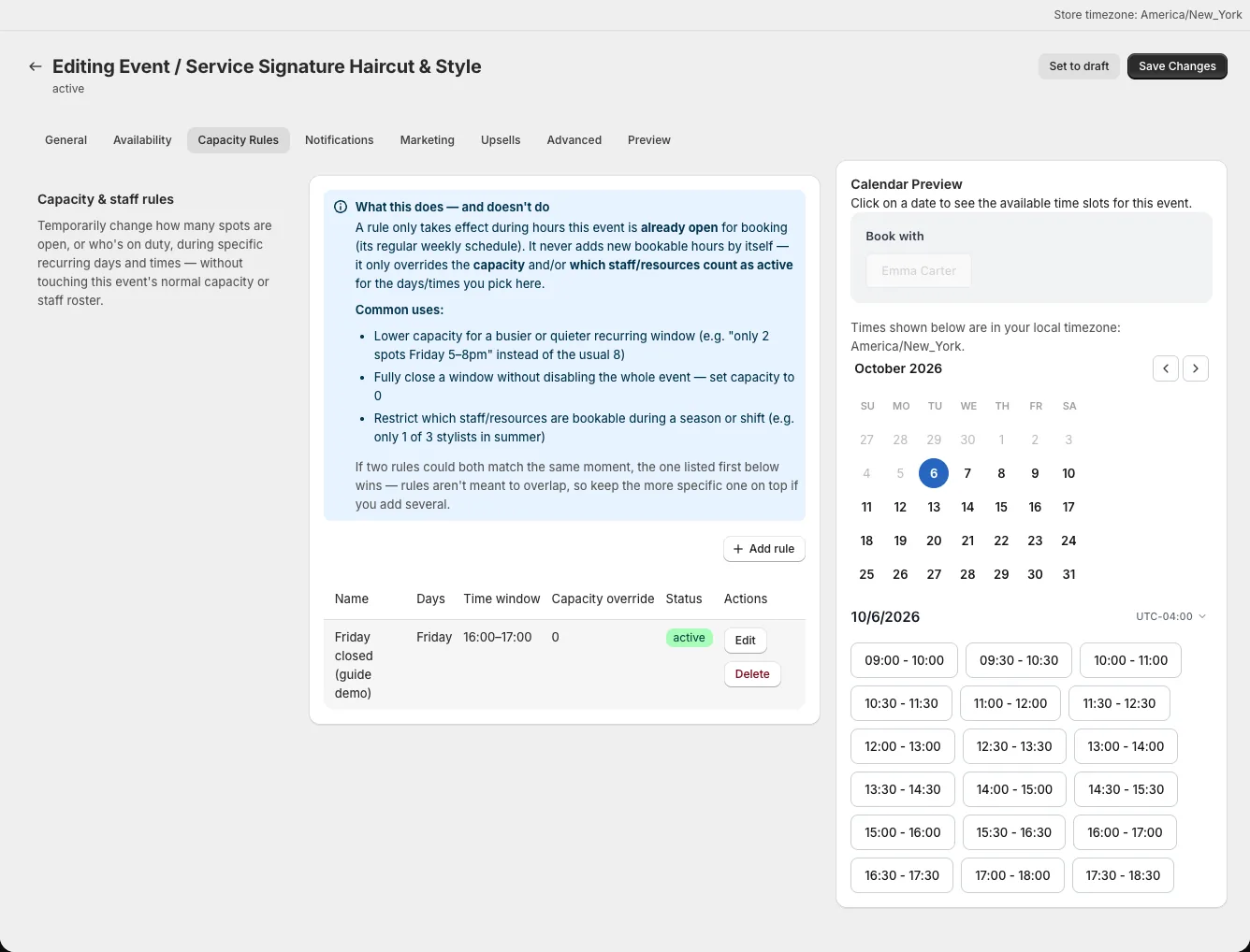The width and height of the screenshot is (1250, 952).
Task: Pick the 13:00 - 14:00 time slot
Action: tap(1126, 746)
